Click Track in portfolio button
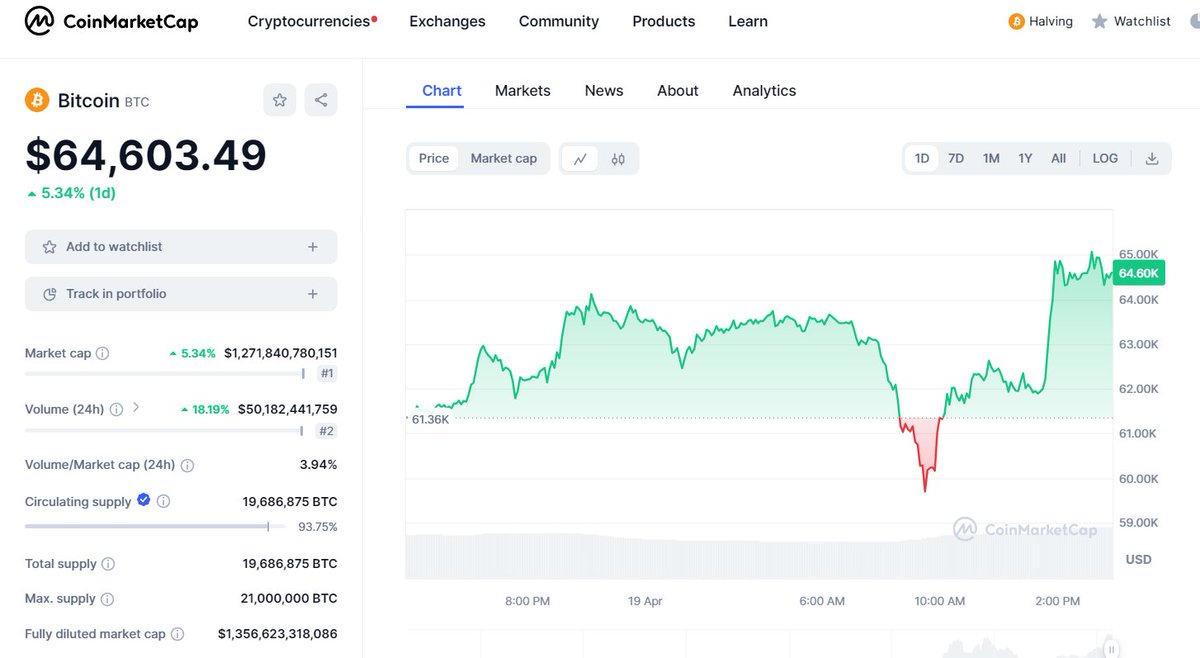Screen dimensions: 1200x658 click(181, 294)
